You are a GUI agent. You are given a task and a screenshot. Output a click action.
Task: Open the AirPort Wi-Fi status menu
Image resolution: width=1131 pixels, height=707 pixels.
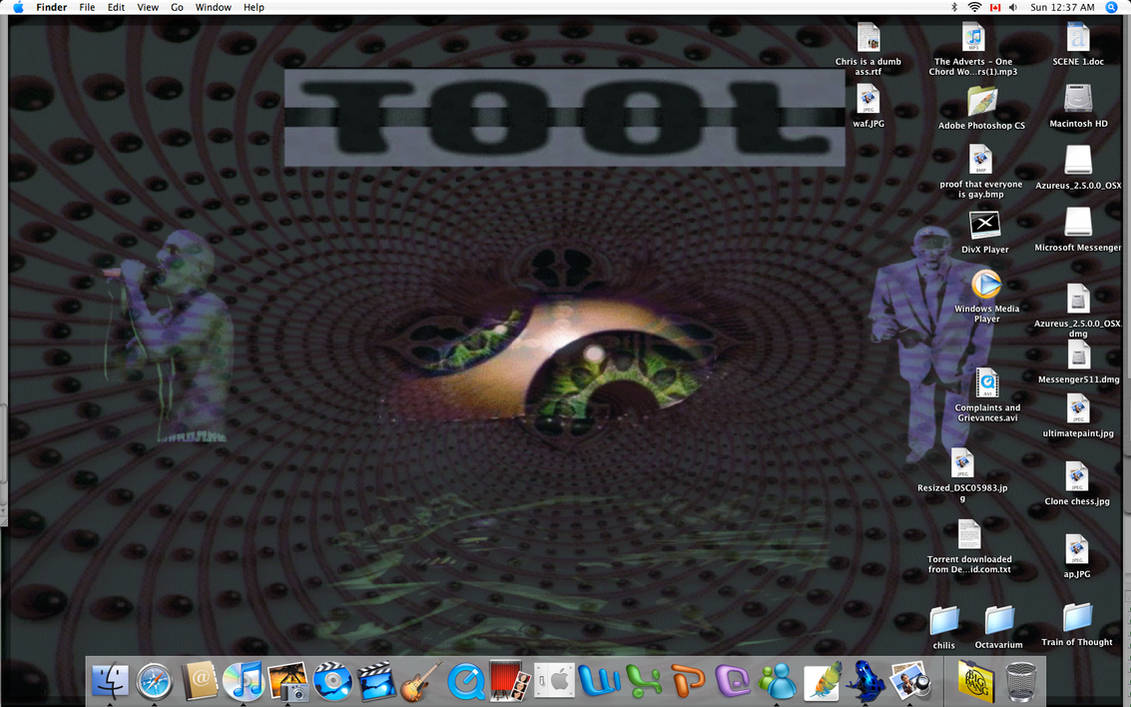pos(974,7)
